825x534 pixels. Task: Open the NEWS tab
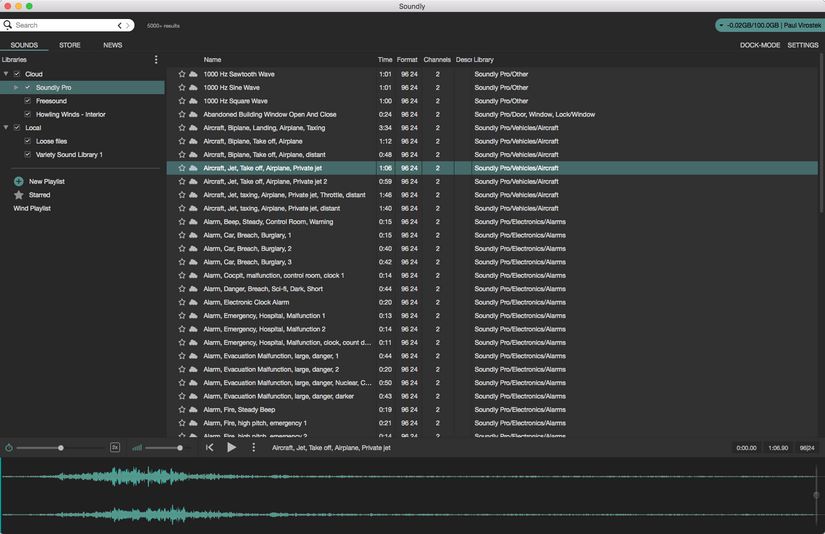[113, 45]
